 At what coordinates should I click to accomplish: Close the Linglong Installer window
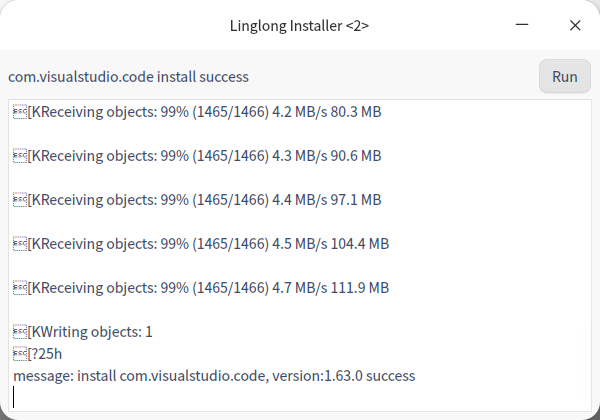[x=575, y=26]
